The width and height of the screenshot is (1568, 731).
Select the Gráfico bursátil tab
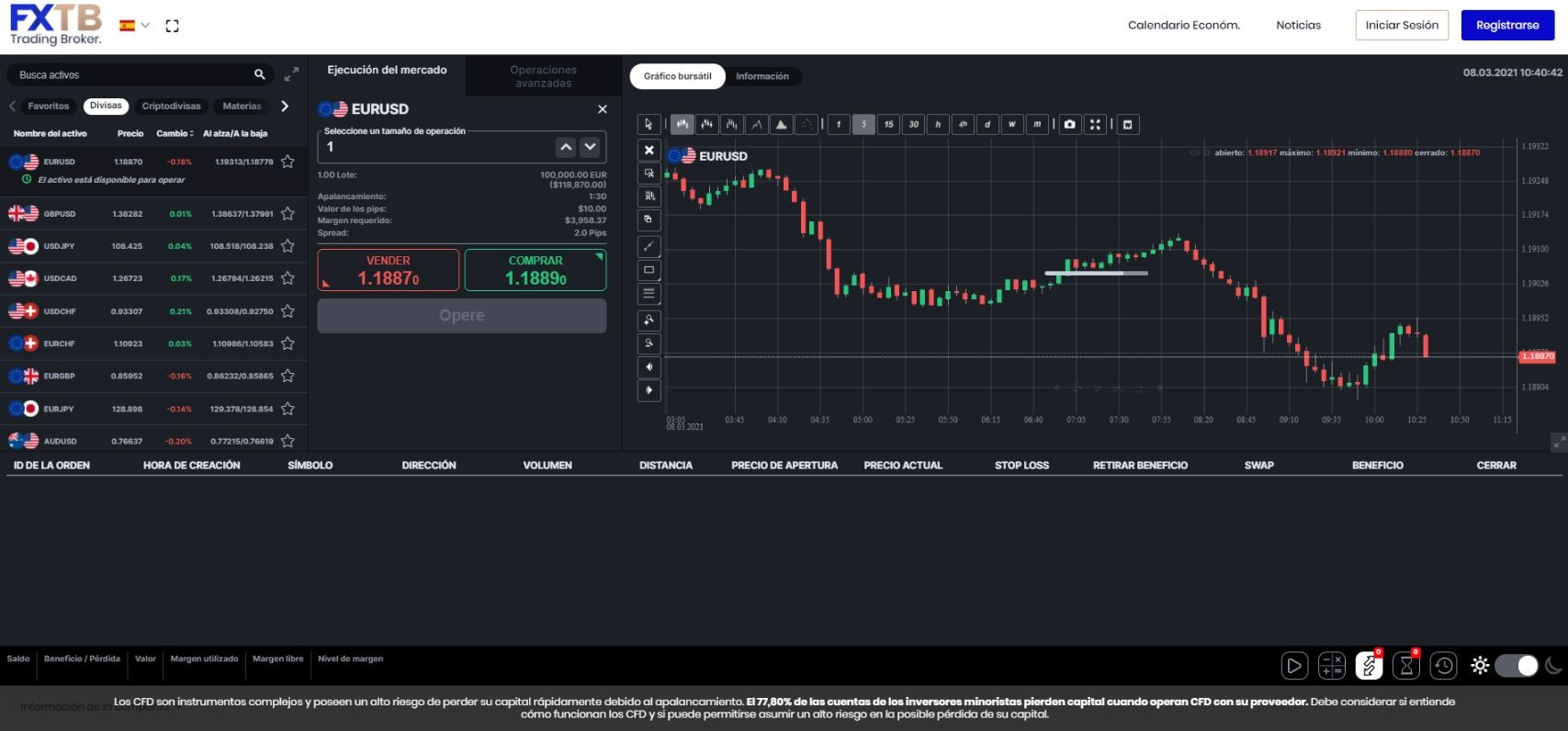click(x=678, y=76)
